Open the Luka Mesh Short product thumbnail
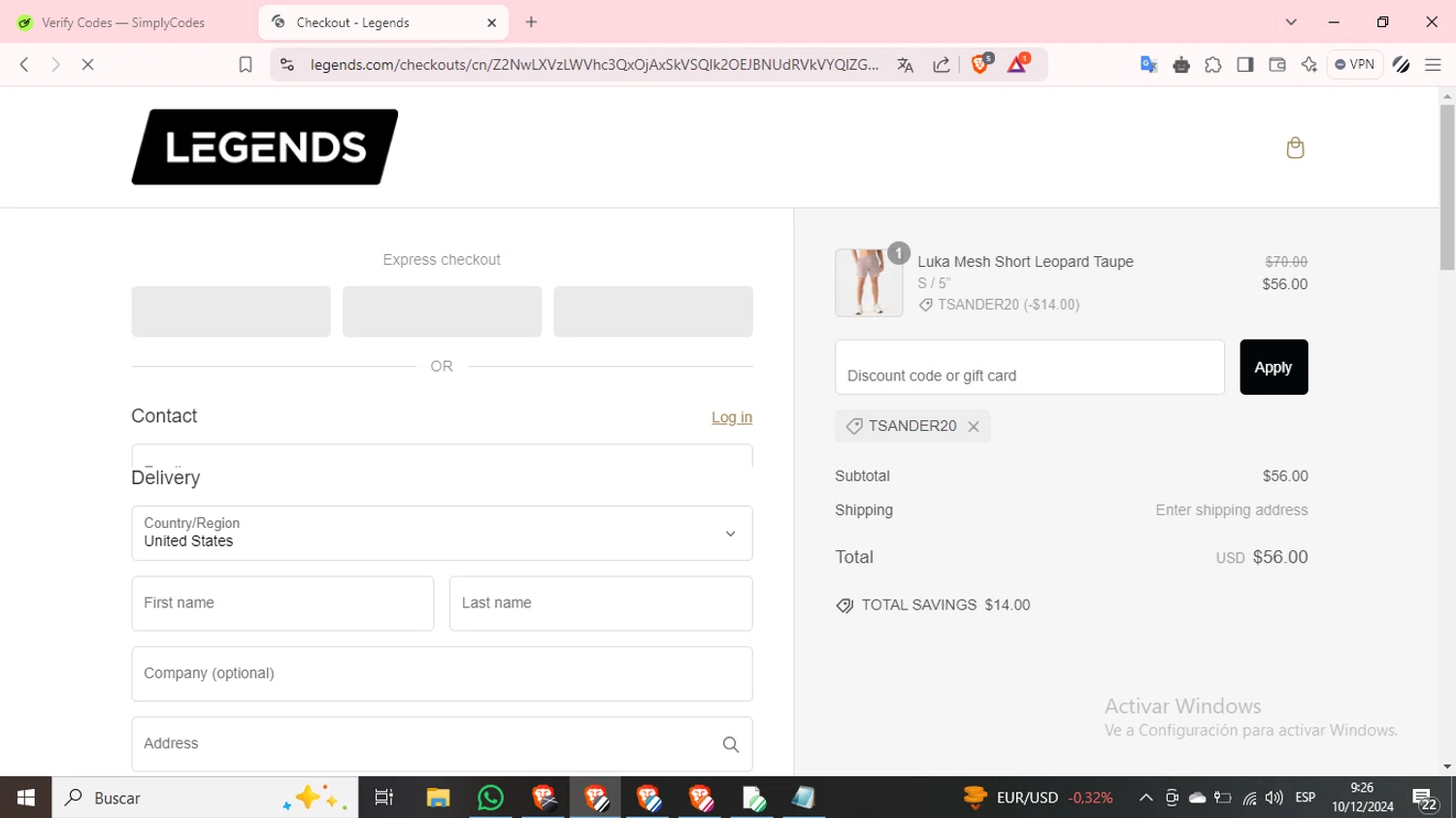This screenshot has height=818, width=1456. (869, 282)
